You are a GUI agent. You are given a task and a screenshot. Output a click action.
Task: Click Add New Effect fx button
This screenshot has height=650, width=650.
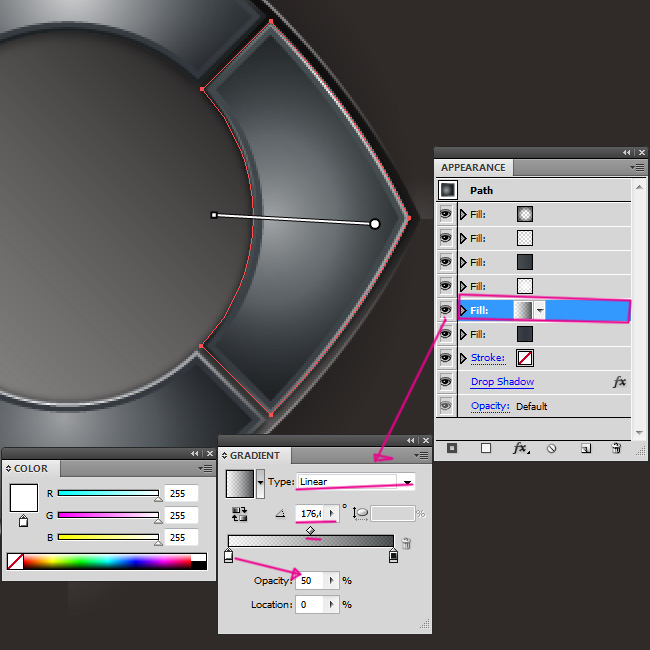(520, 449)
